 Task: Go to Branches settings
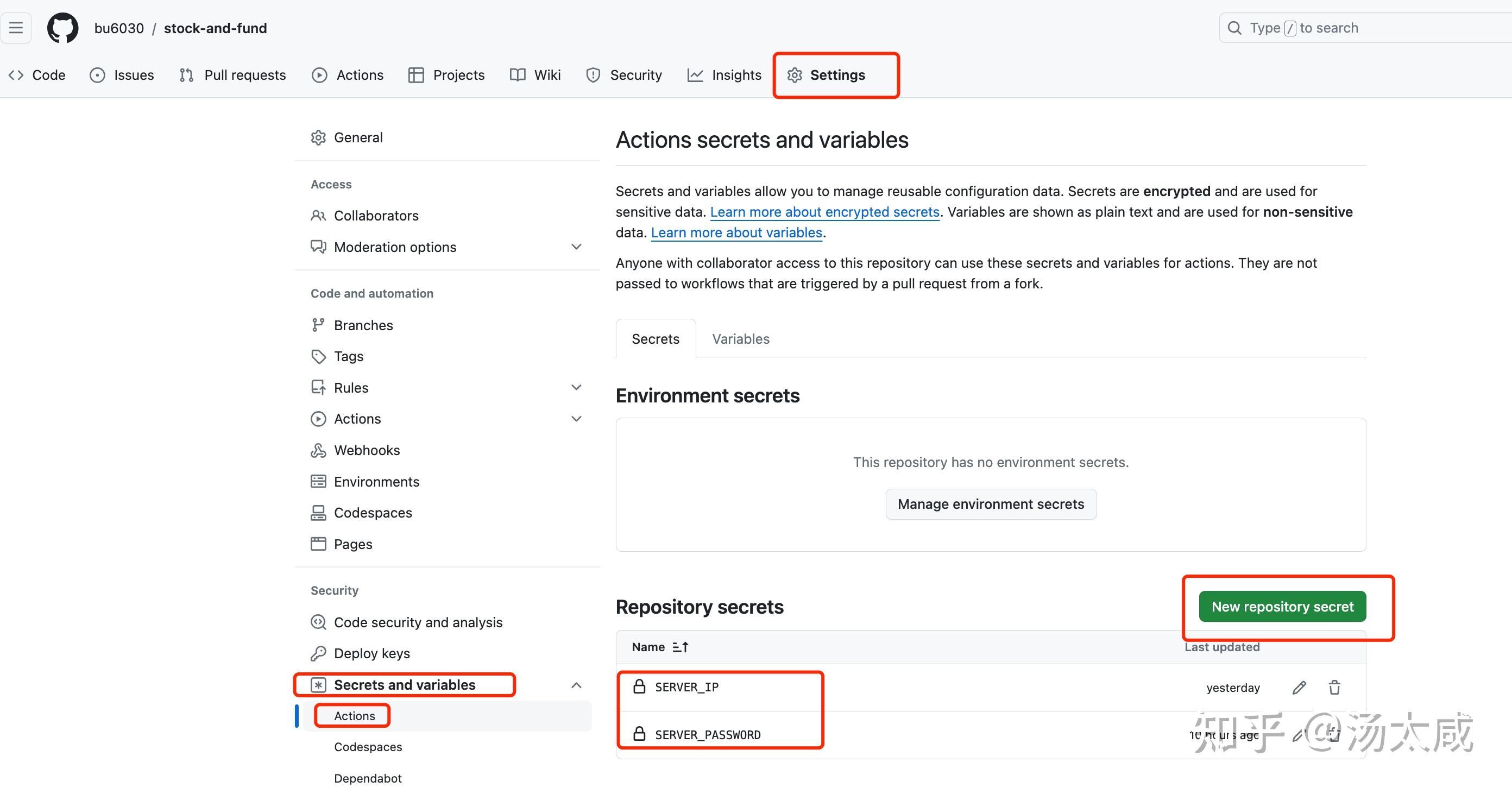[363, 325]
